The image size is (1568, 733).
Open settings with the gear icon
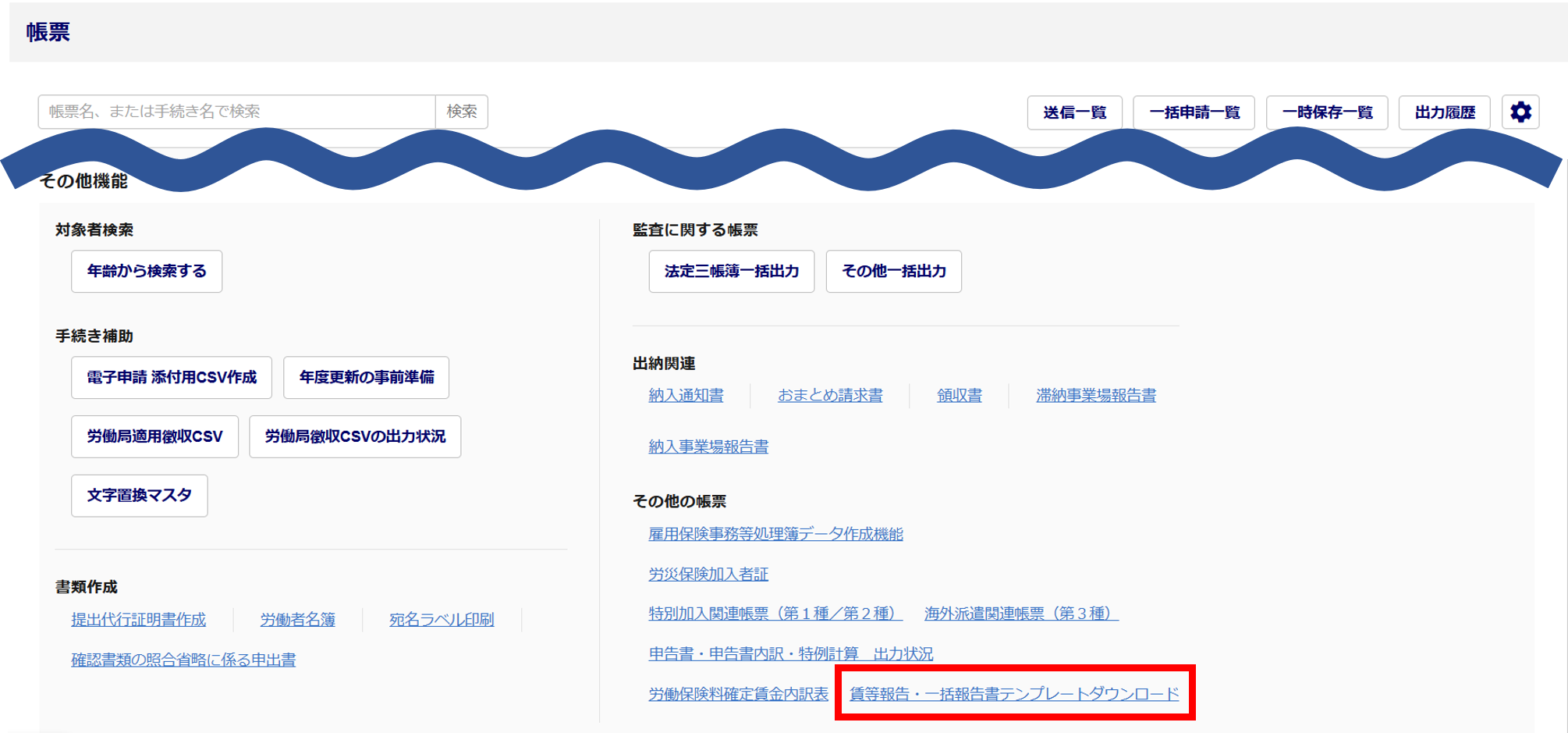pos(1520,112)
